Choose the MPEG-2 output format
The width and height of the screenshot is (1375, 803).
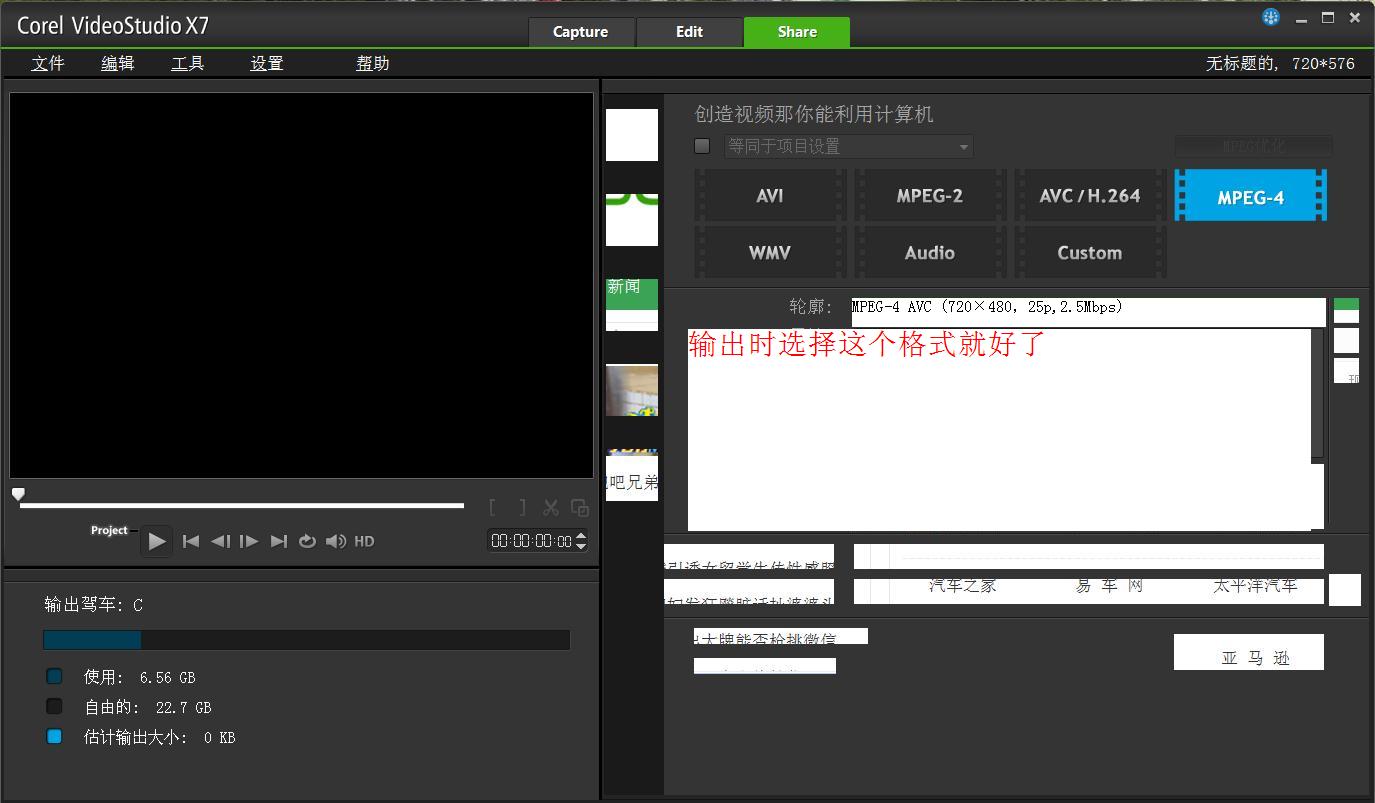point(930,196)
